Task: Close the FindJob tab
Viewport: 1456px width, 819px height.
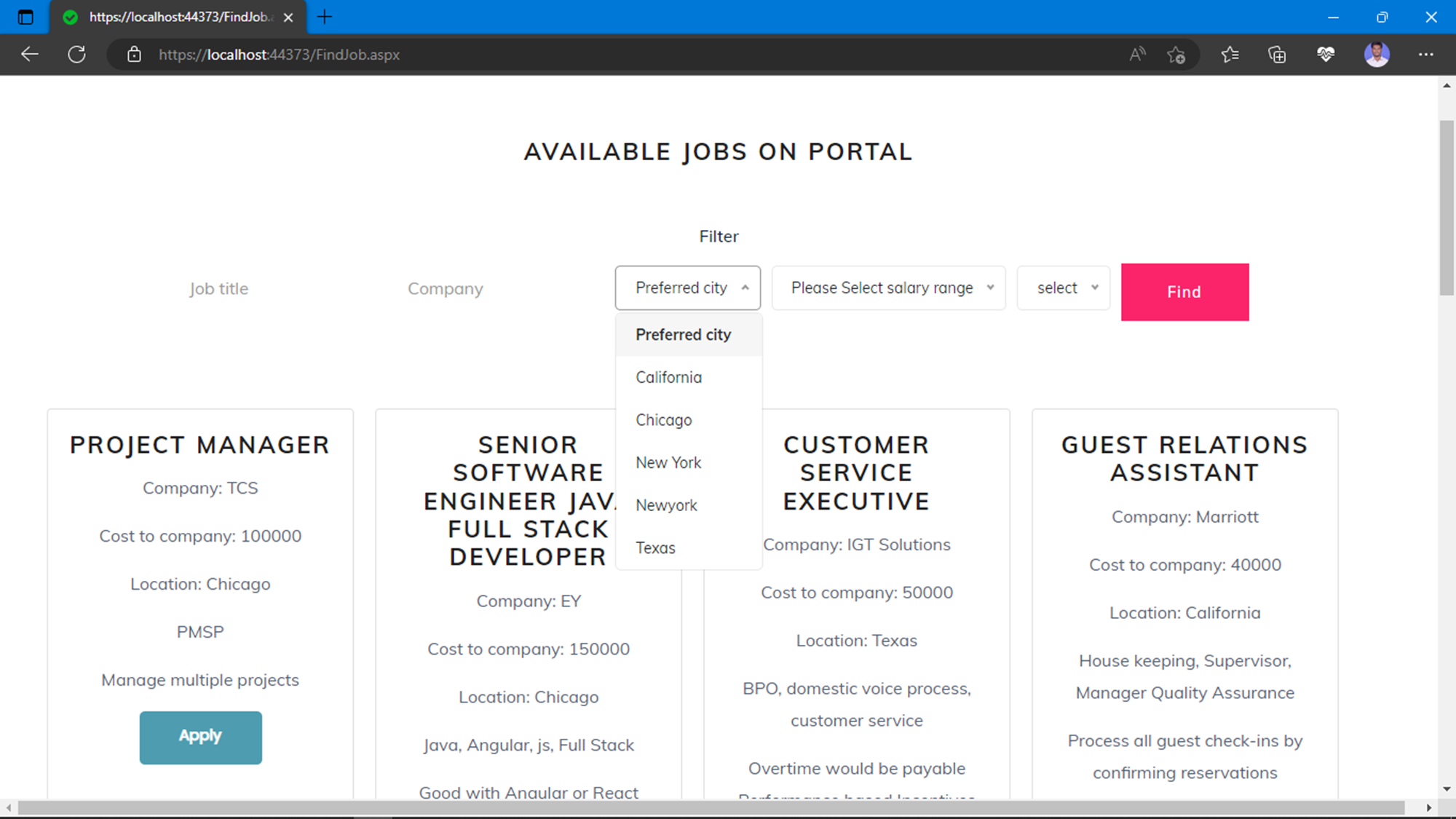Action: coord(288,17)
